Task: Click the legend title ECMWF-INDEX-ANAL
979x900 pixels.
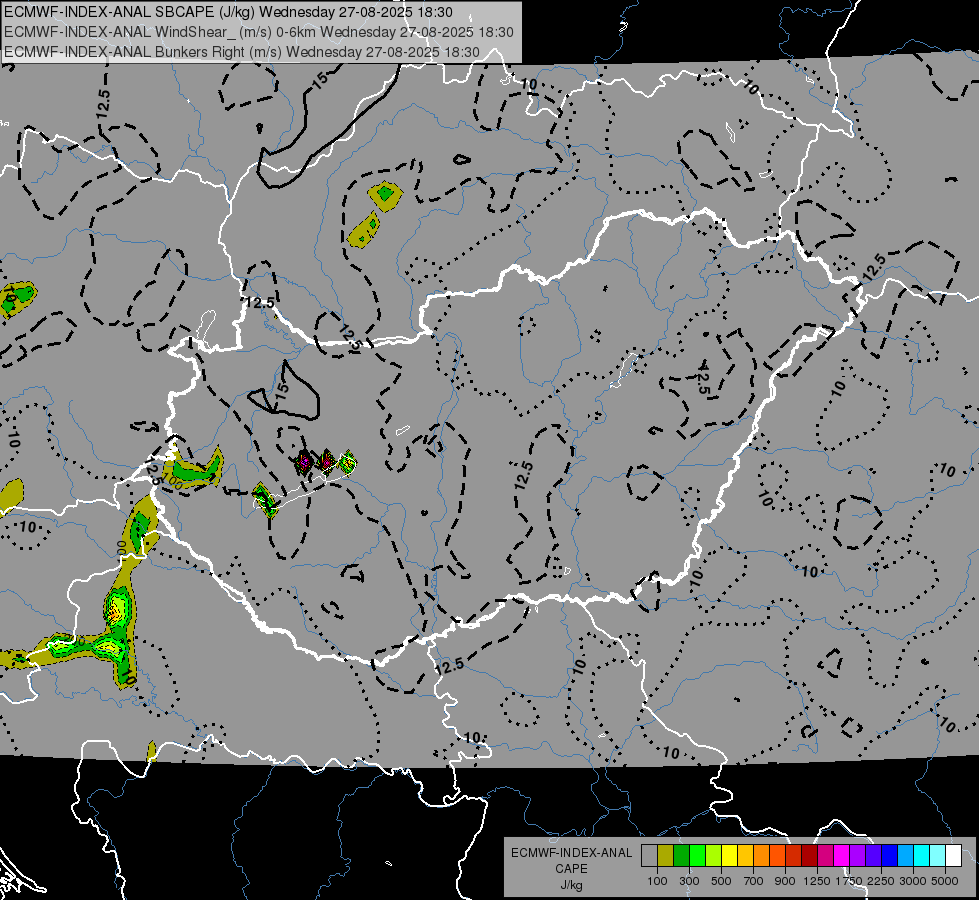Action: pos(571,853)
